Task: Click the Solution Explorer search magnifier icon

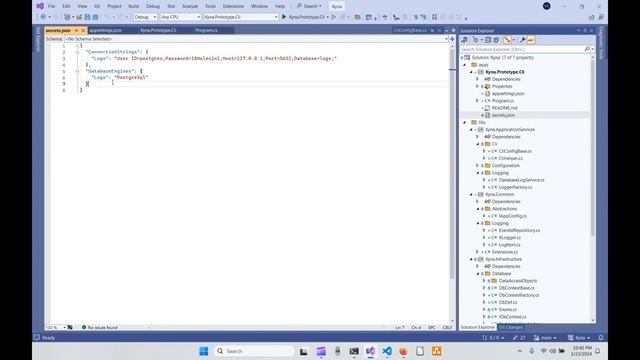Action: [x=587, y=49]
